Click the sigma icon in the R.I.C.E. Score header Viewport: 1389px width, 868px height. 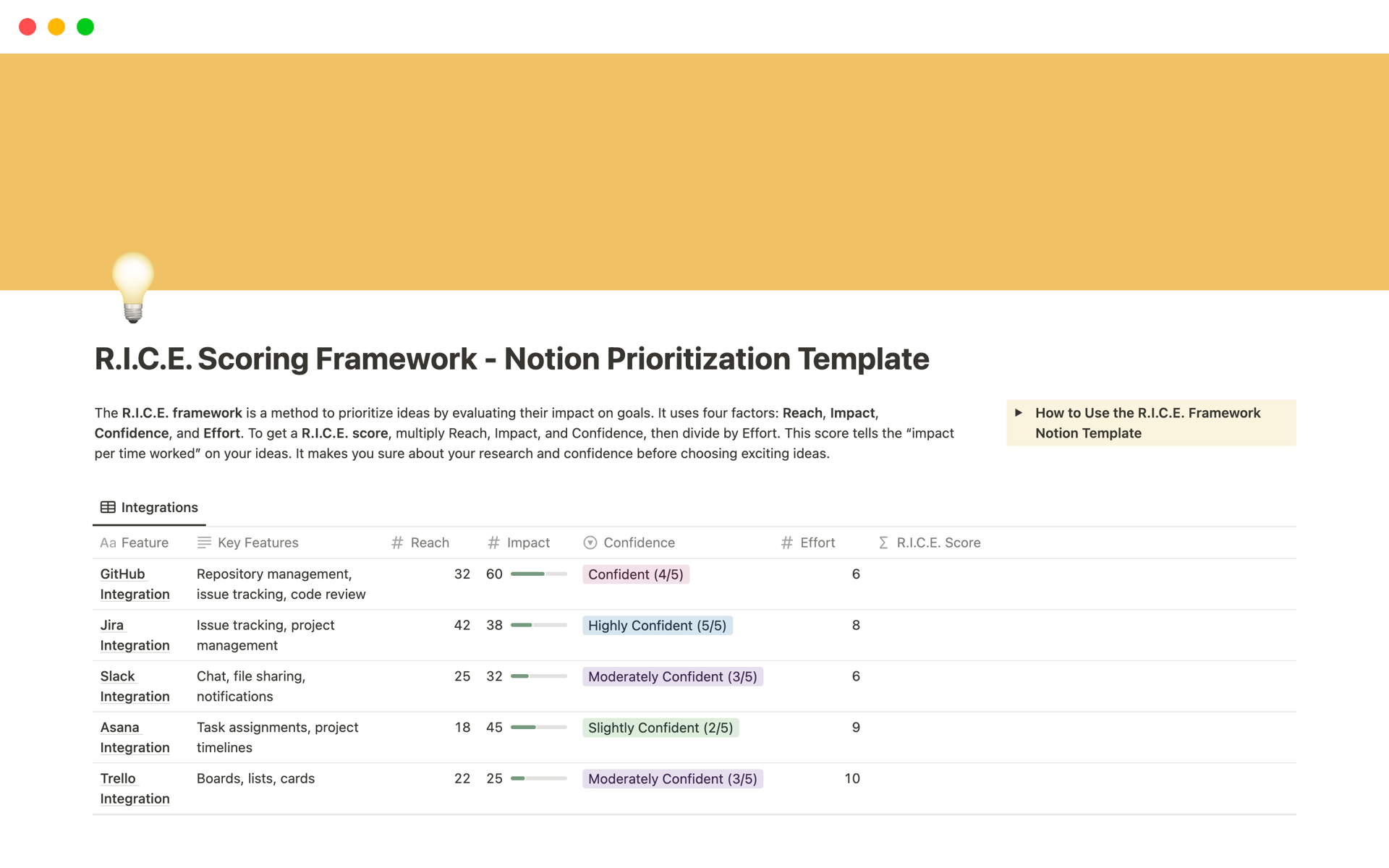[883, 542]
